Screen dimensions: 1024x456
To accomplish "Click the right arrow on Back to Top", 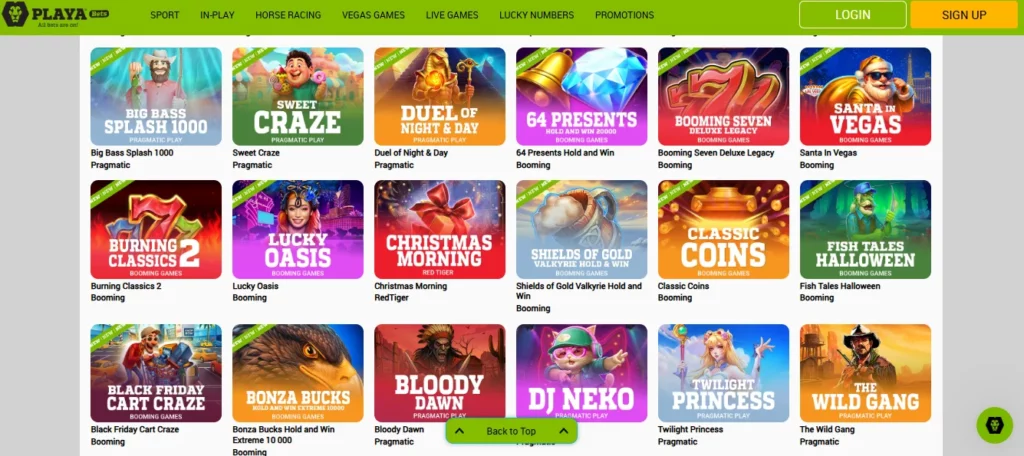I will 564,431.
